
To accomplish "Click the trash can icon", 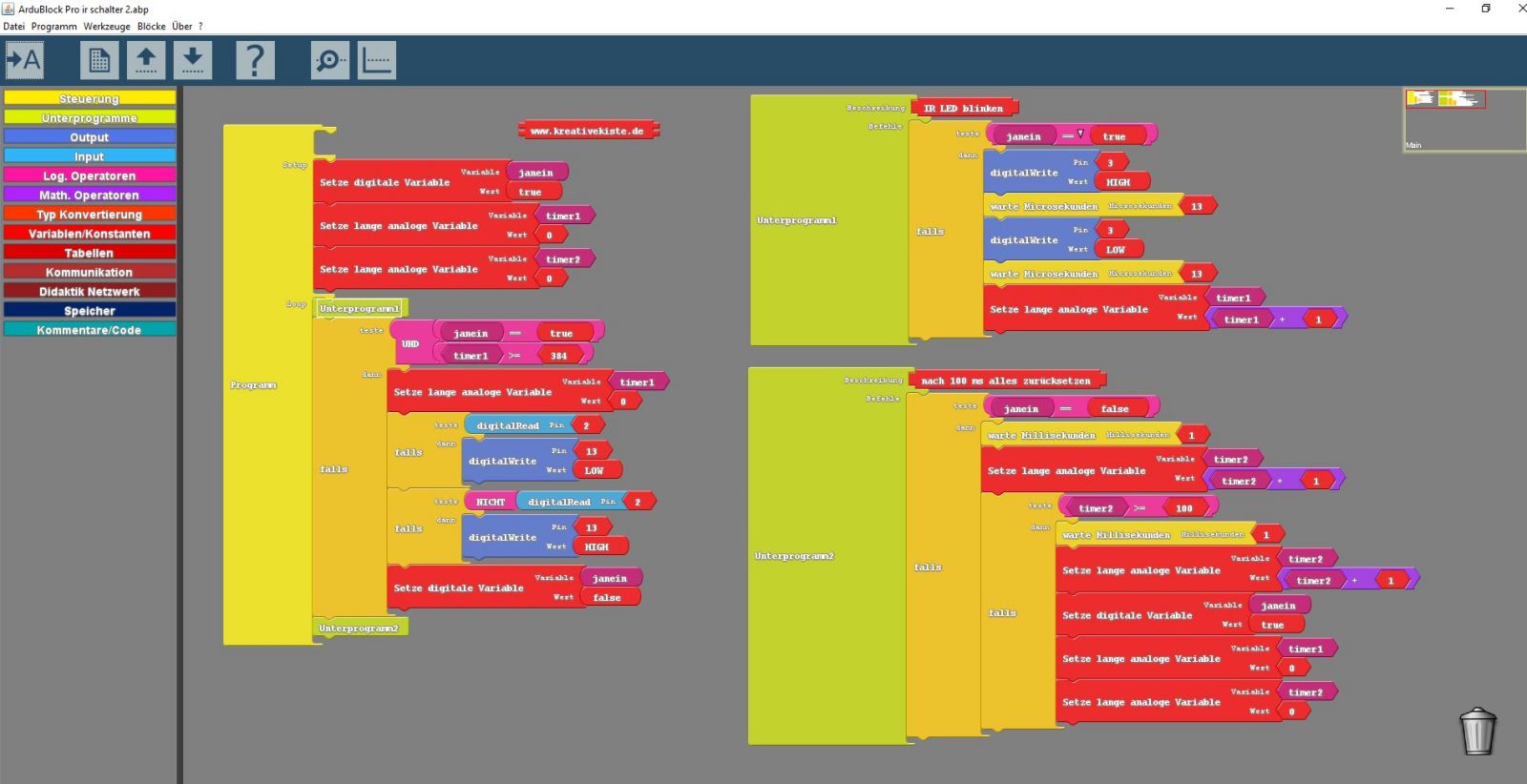I will click(1477, 732).
